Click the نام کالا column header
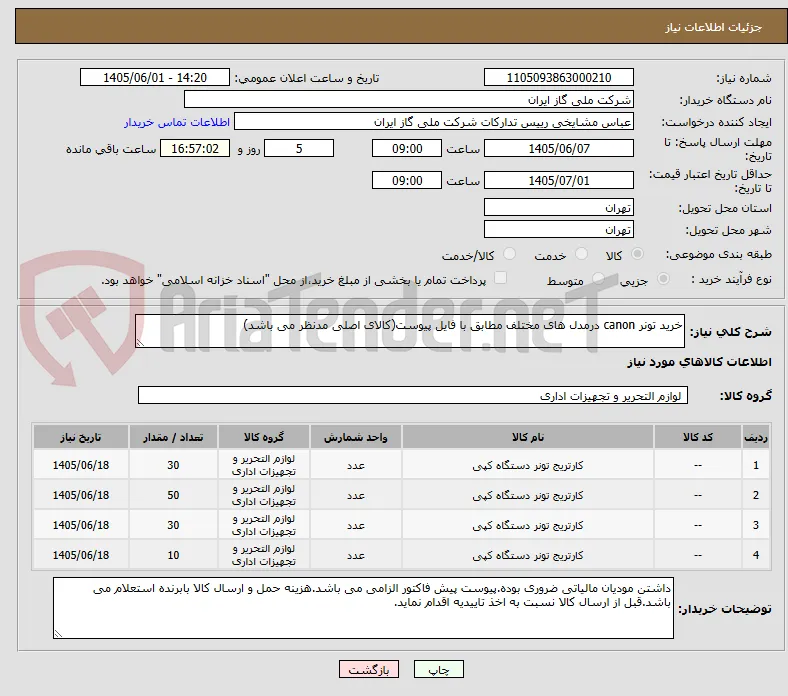The image size is (788, 696). 528,437
